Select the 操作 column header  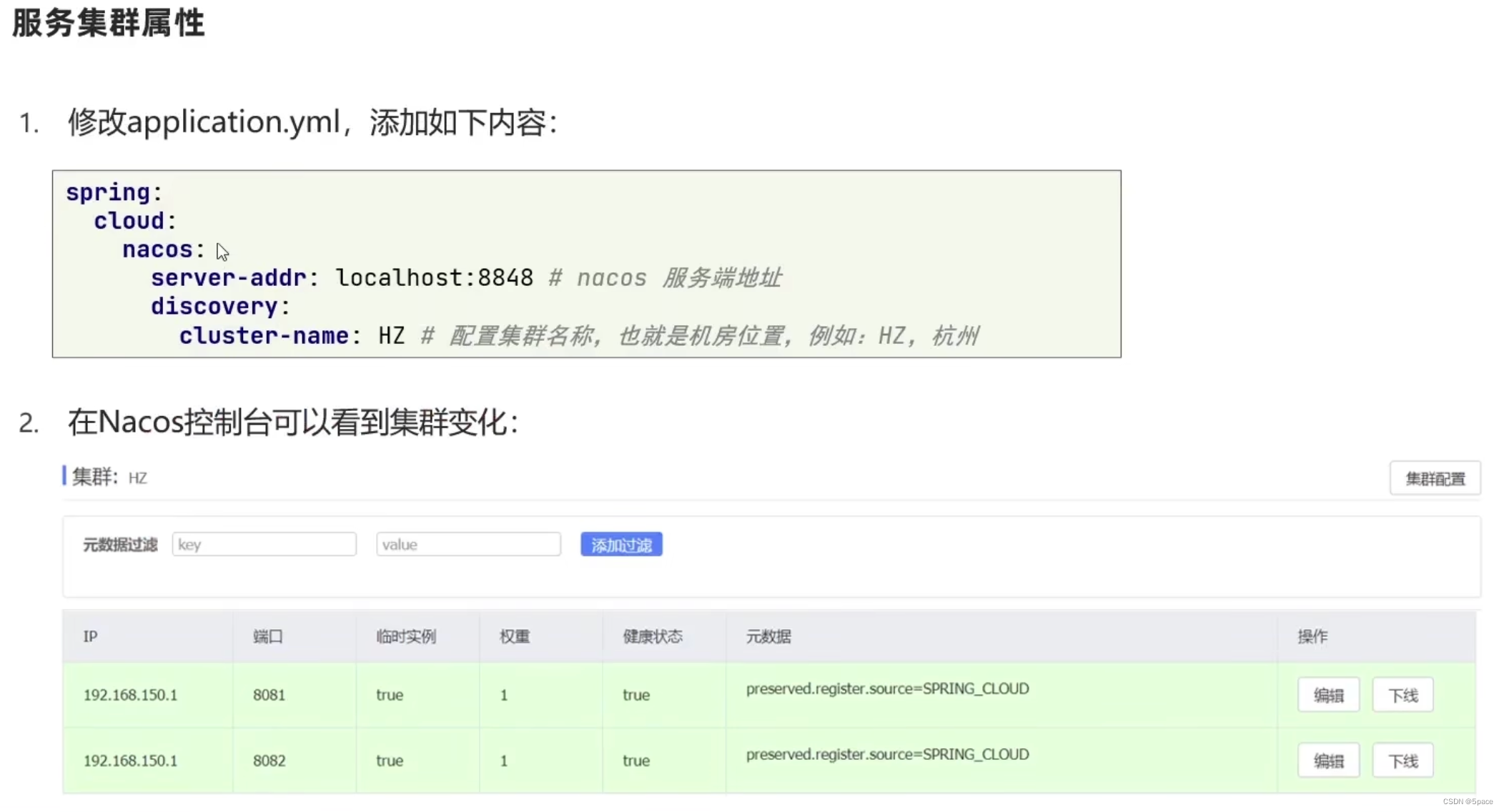click(x=1312, y=636)
